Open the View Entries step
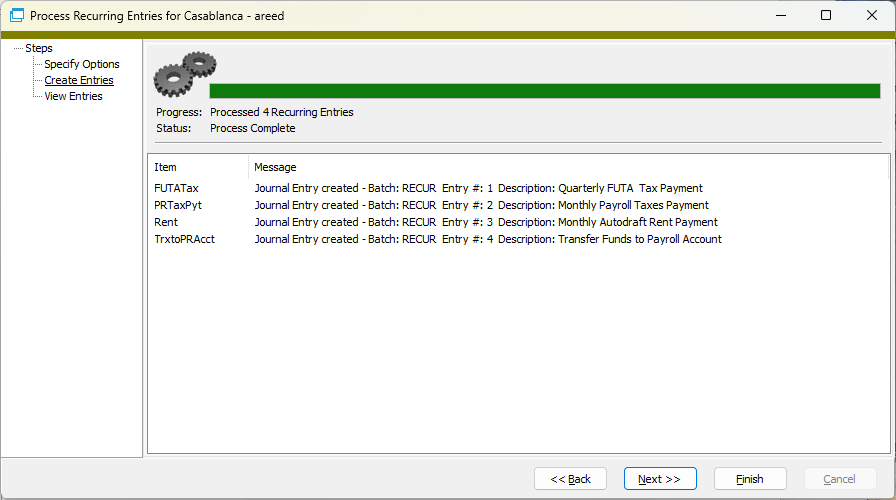The width and height of the screenshot is (896, 500). coord(73,96)
